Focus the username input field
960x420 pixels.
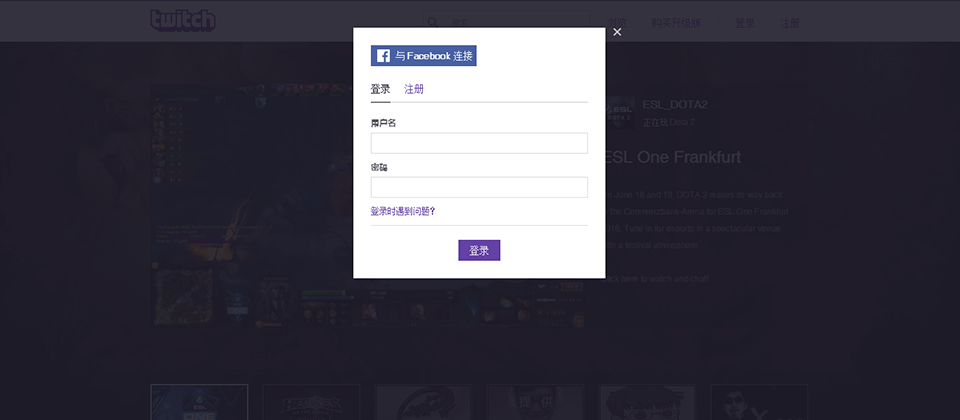click(479, 143)
